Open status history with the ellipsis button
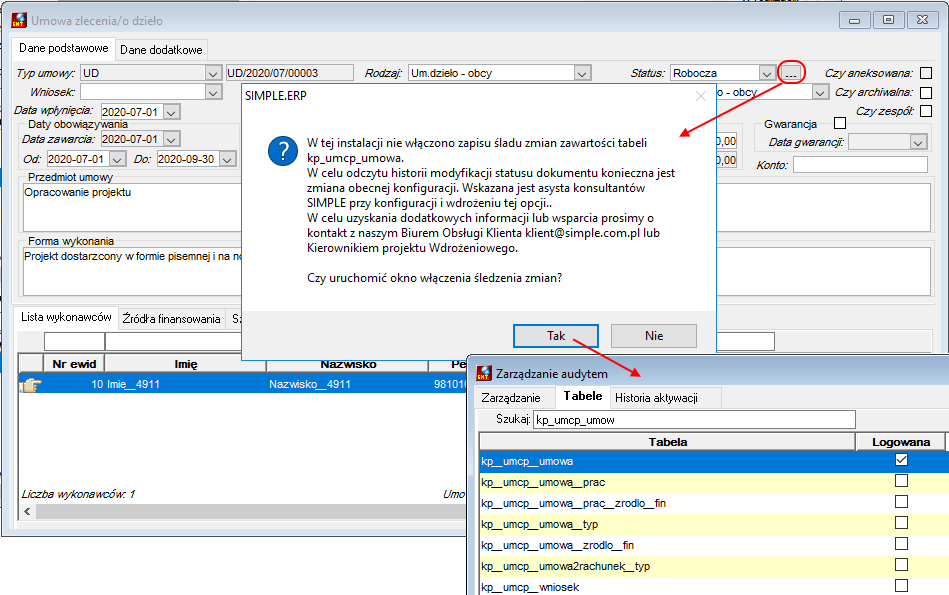Image resolution: width=949 pixels, height=595 pixels. (x=791, y=73)
